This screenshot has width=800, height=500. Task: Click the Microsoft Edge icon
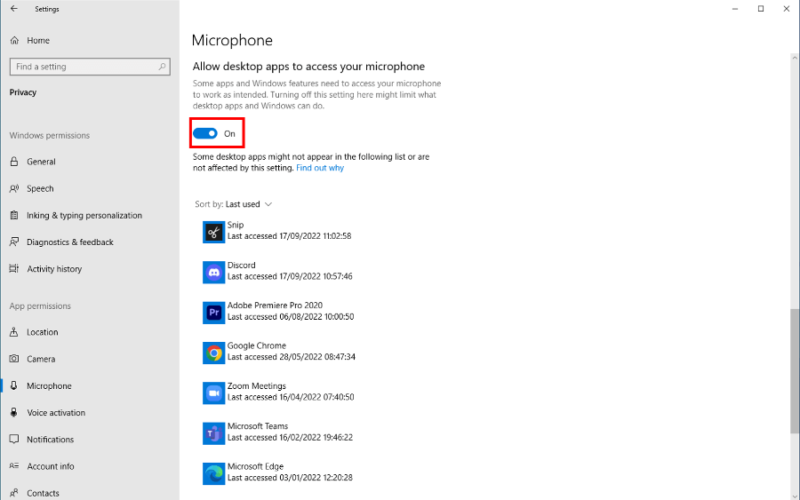tap(214, 473)
